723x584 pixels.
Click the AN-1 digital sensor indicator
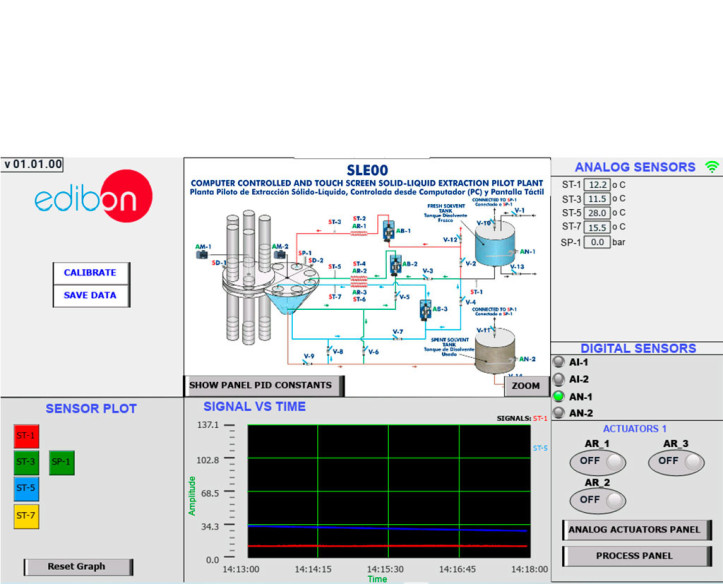tap(560, 396)
